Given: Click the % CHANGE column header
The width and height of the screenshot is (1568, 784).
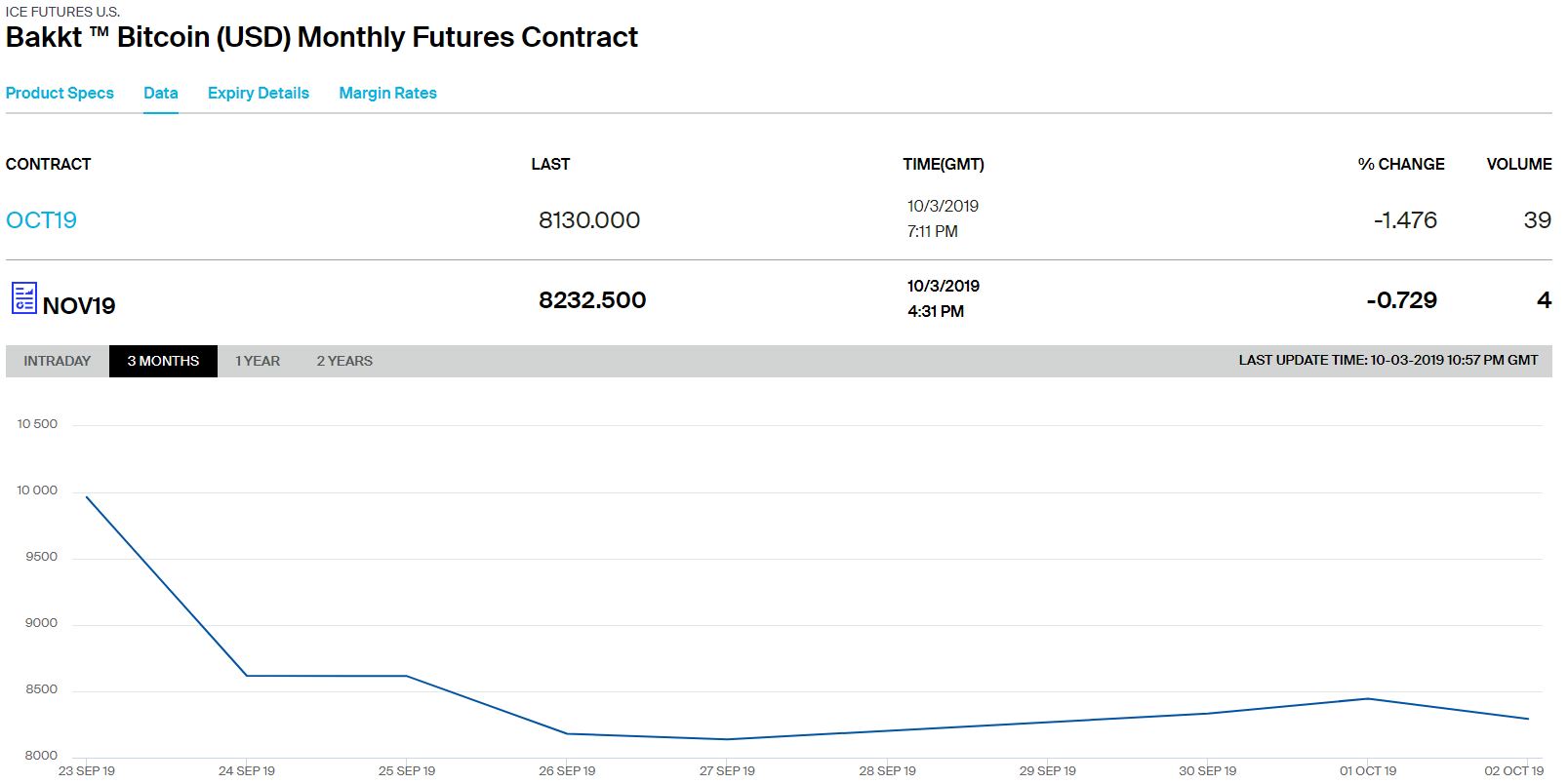Looking at the screenshot, I should (x=1400, y=164).
